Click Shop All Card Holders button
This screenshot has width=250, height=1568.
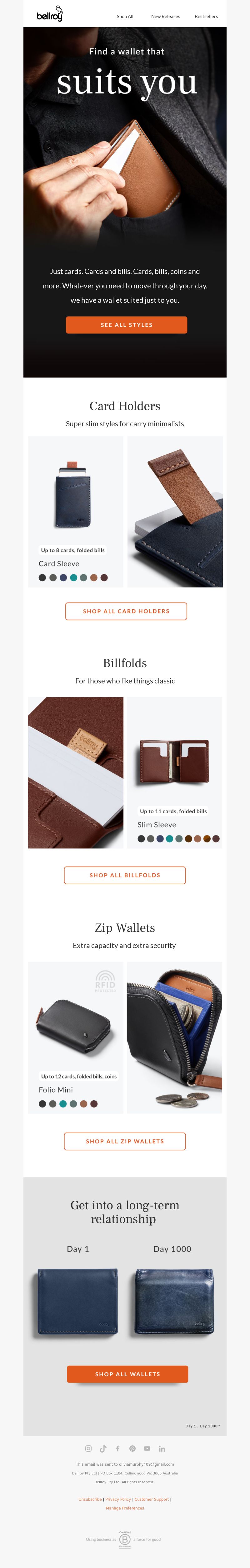(x=126, y=611)
